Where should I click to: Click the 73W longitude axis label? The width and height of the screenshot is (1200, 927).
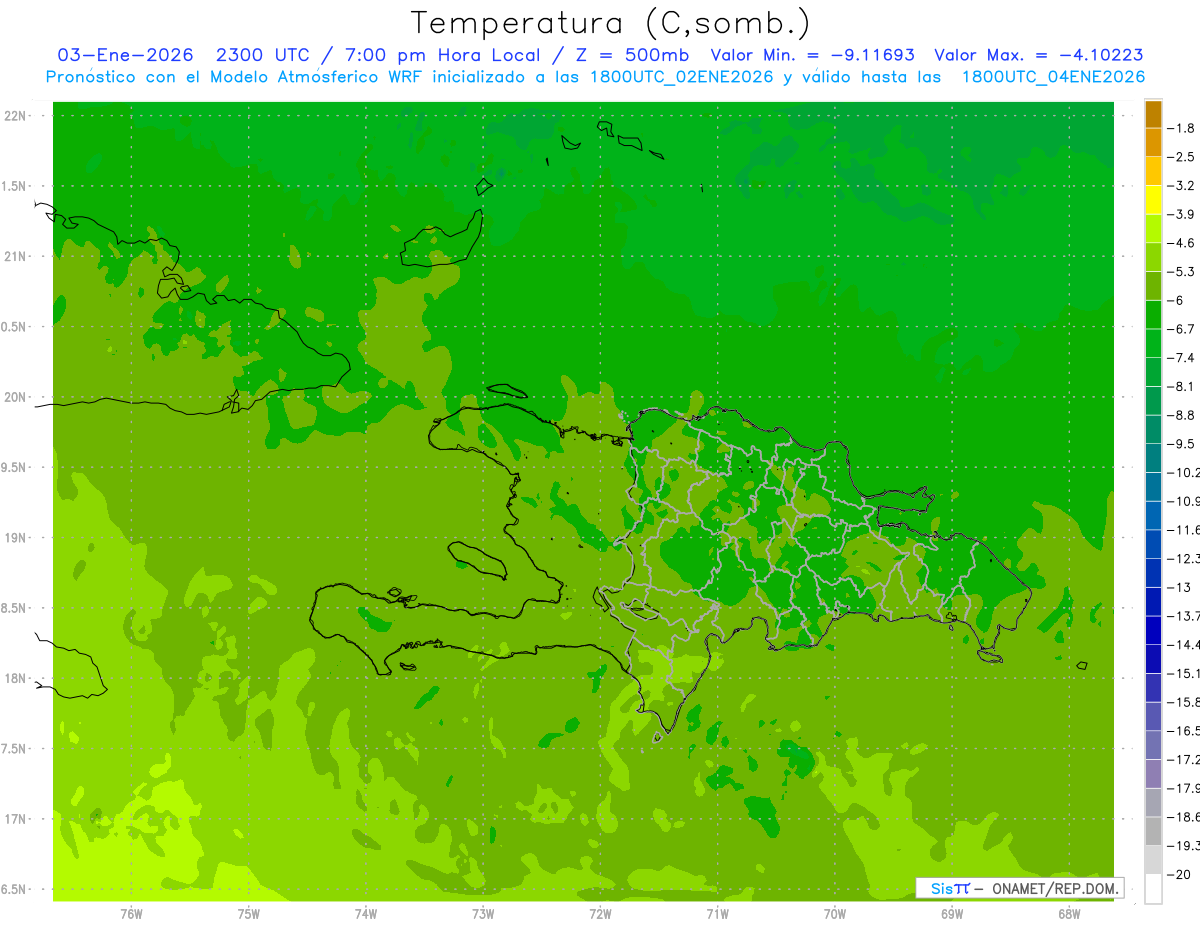483,914
